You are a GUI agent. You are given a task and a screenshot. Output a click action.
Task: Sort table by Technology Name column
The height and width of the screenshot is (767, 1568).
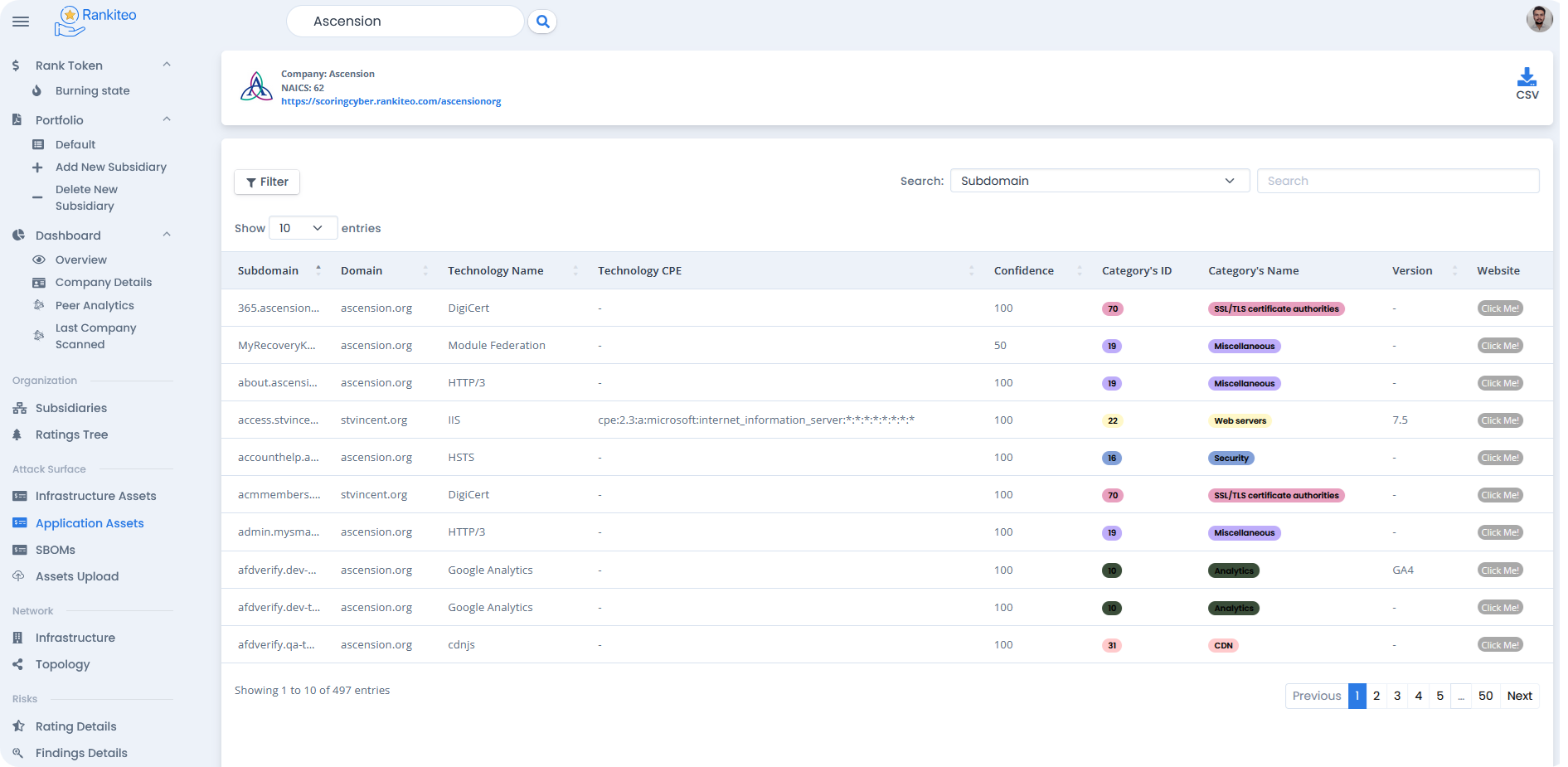coord(496,270)
